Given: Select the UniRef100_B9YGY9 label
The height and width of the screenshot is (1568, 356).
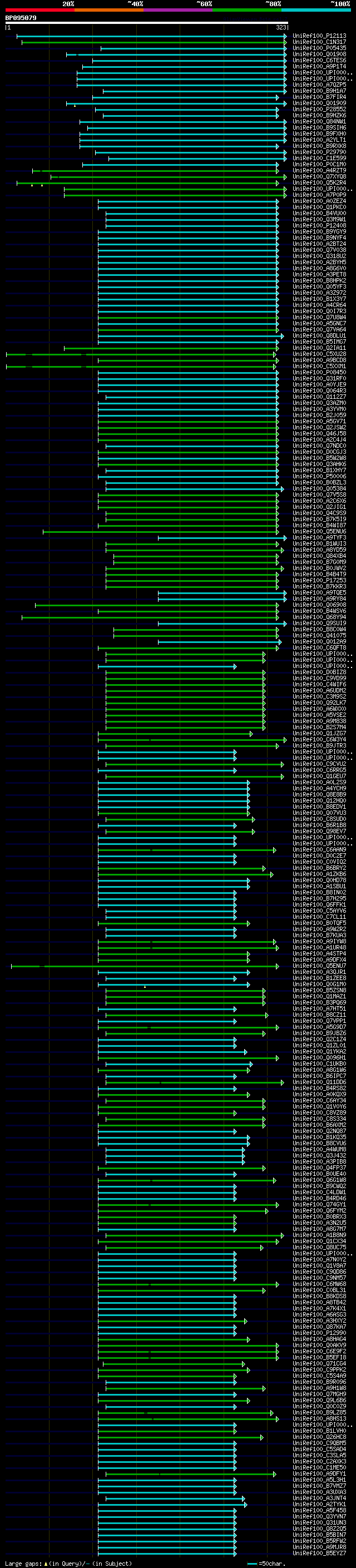Looking at the screenshot, I should (x=319, y=232).
